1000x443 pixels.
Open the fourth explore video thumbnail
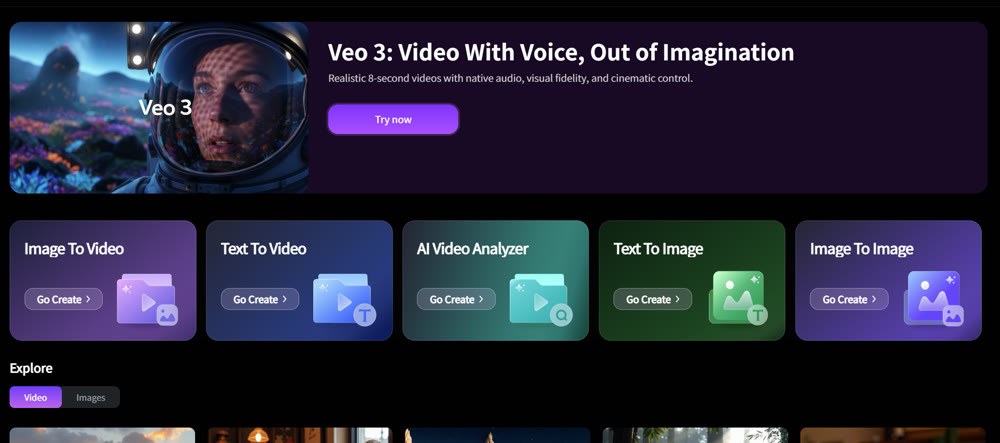(x=695, y=435)
